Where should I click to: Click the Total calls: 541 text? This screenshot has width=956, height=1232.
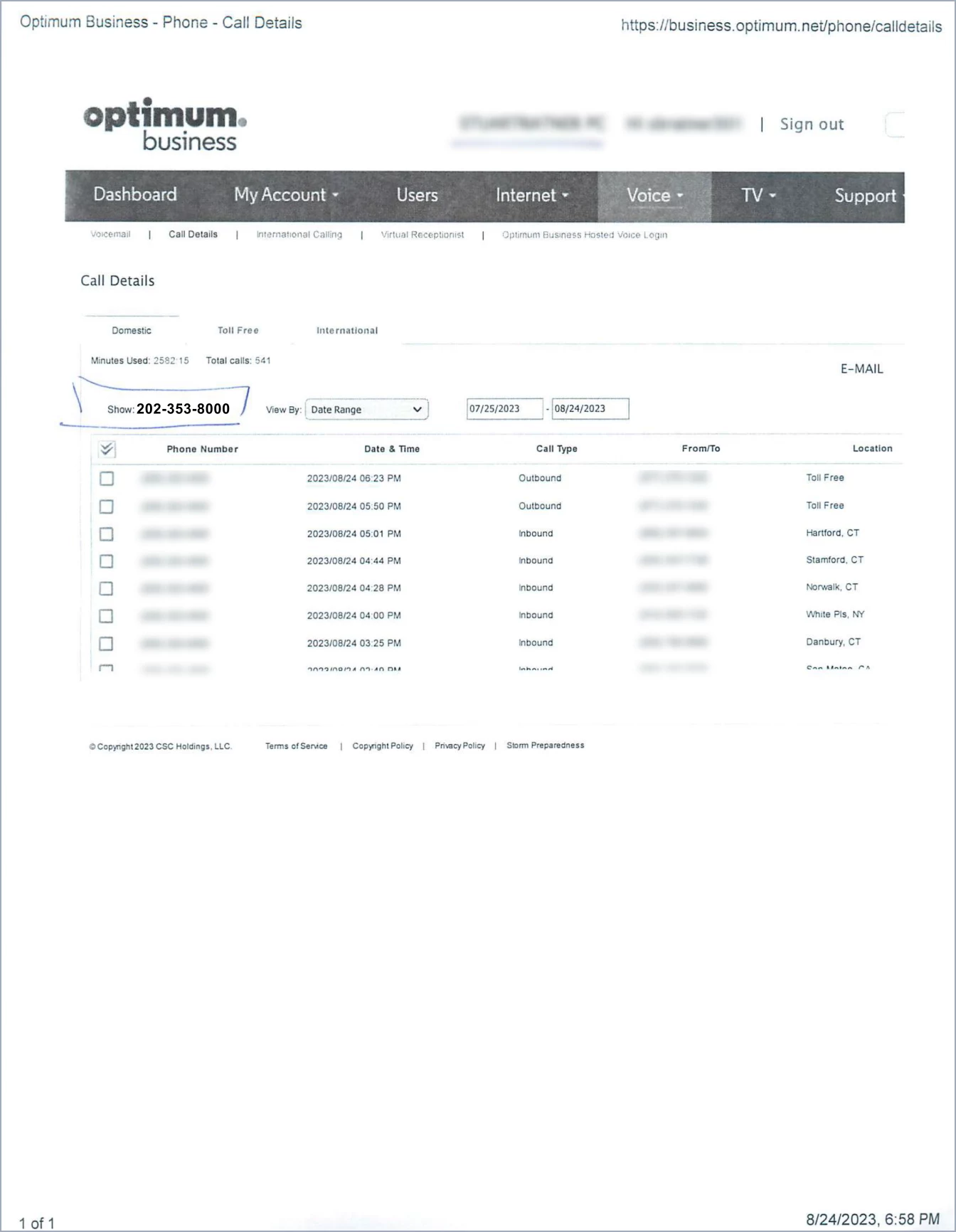pos(238,361)
